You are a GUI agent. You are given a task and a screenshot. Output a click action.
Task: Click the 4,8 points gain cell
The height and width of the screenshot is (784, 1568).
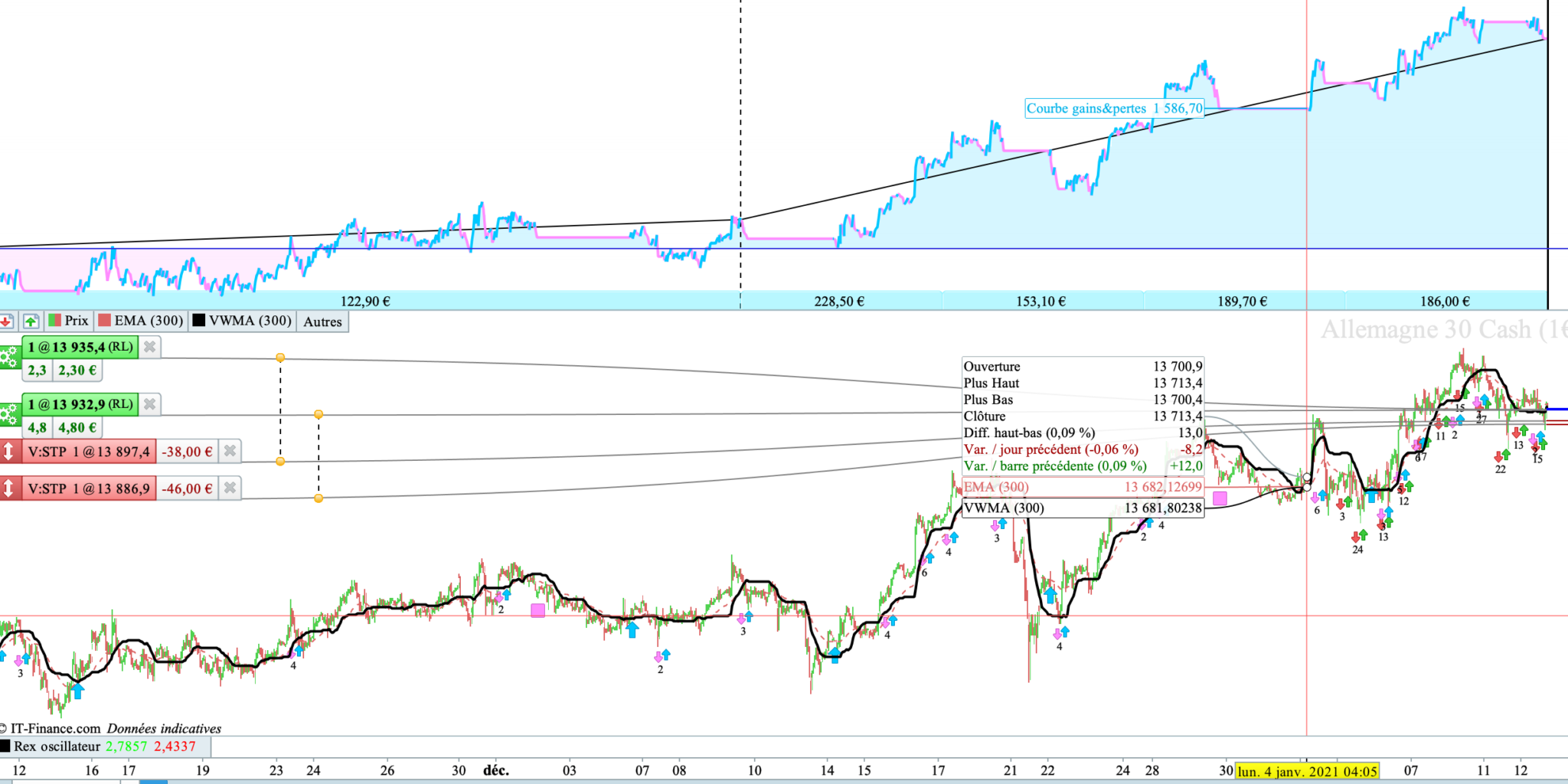(x=38, y=428)
